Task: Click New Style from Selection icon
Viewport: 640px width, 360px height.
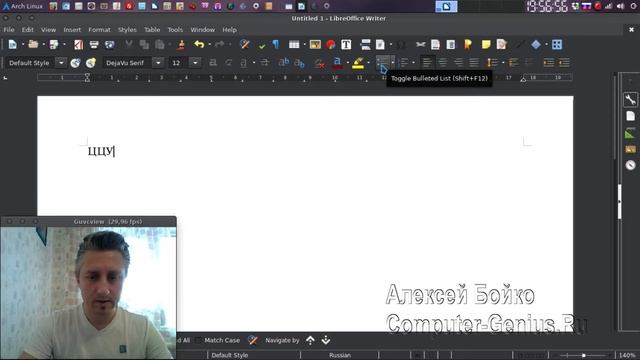Action: [91, 62]
